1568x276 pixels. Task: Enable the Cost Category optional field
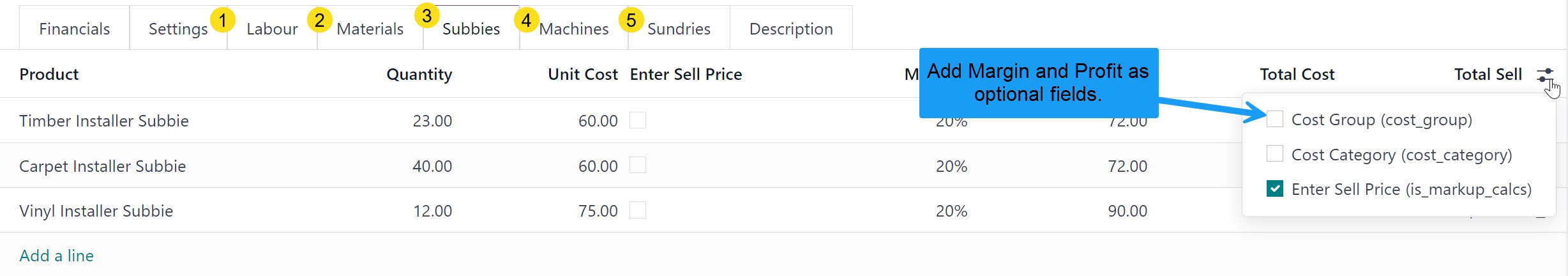(1275, 154)
